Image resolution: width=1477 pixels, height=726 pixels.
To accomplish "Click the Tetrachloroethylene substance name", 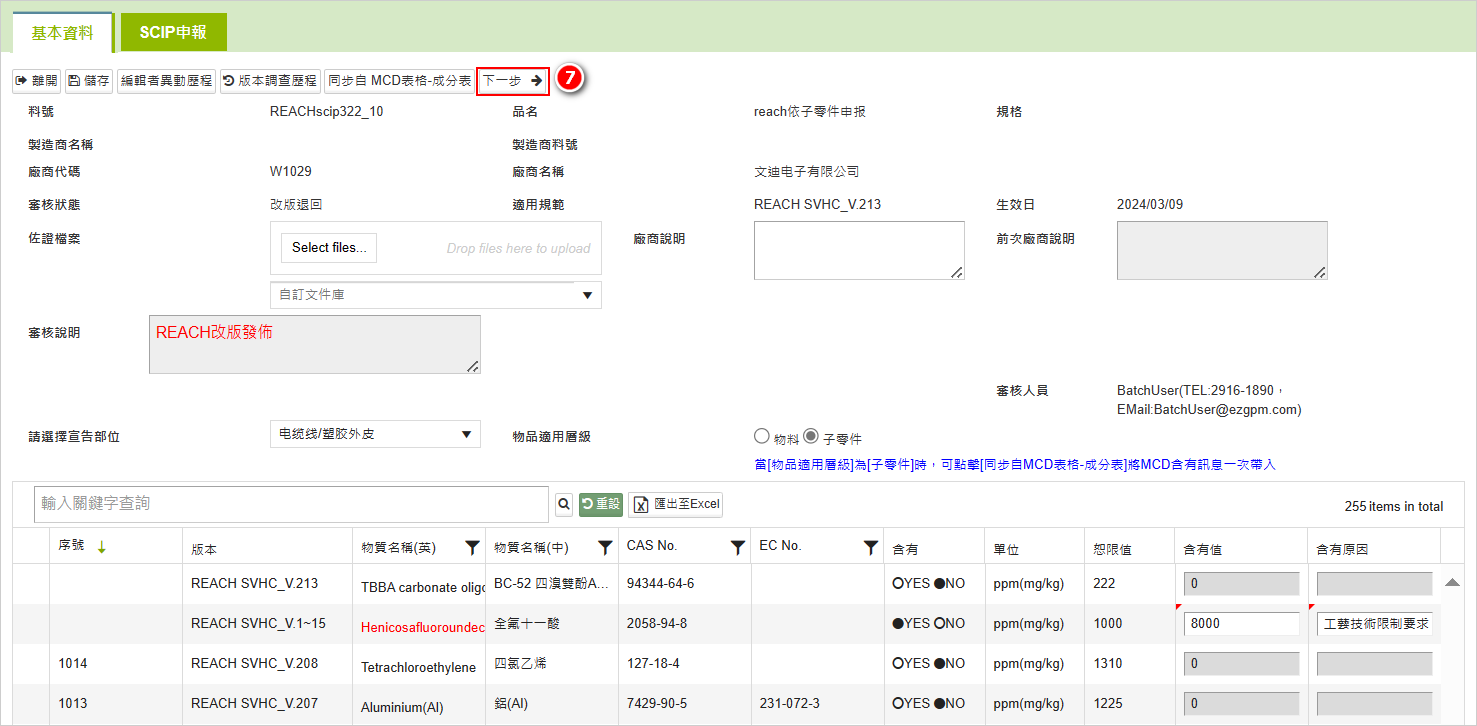I will 418,667.
